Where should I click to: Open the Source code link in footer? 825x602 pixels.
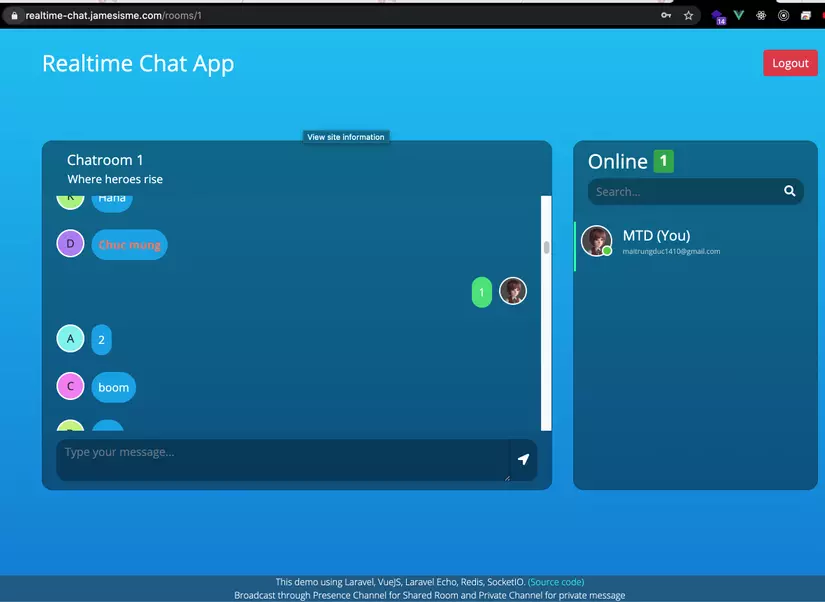557,581
